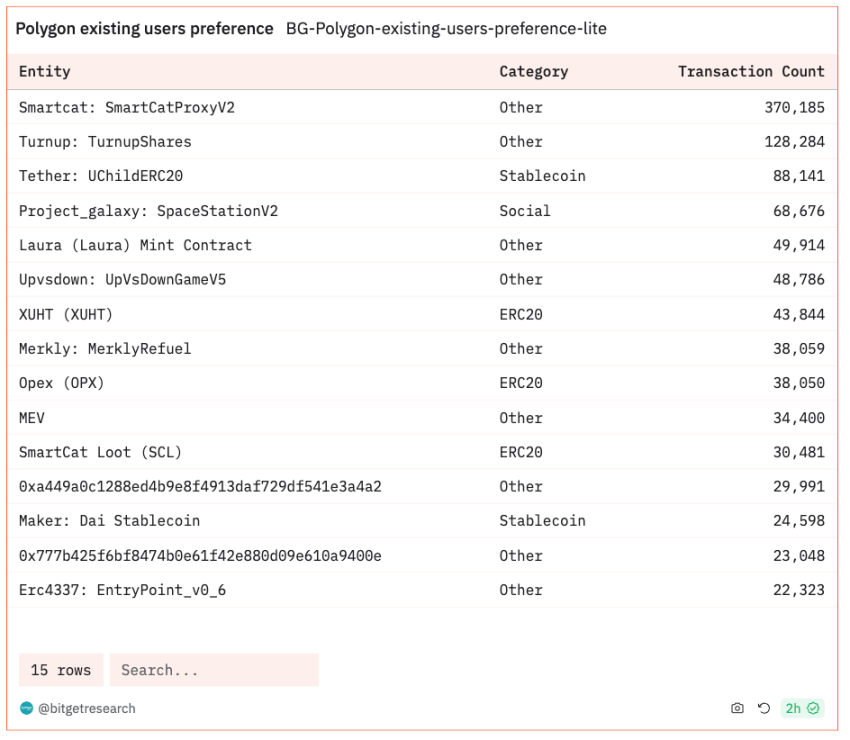Click the Social category cell
Screen dimensions: 850x740
click(525, 211)
